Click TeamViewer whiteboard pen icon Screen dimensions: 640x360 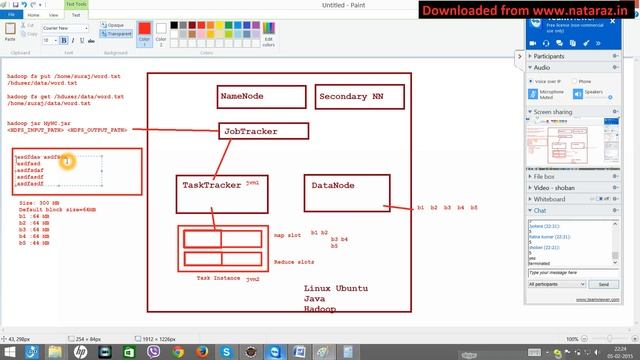(x=586, y=43)
